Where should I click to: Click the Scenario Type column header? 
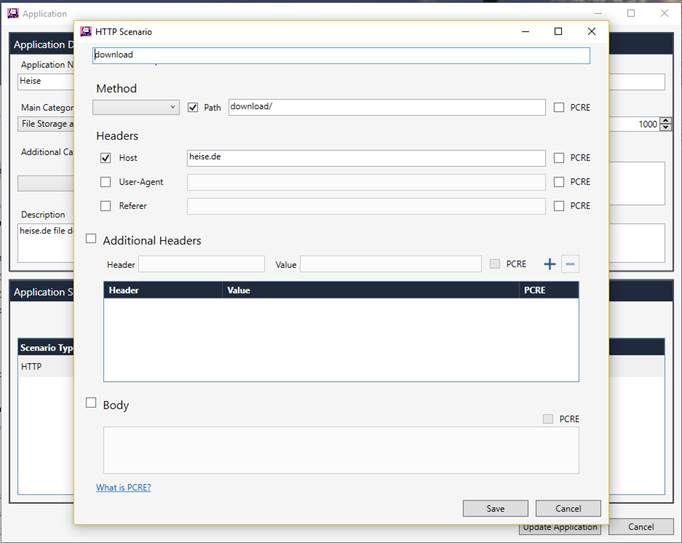pyautogui.click(x=46, y=348)
